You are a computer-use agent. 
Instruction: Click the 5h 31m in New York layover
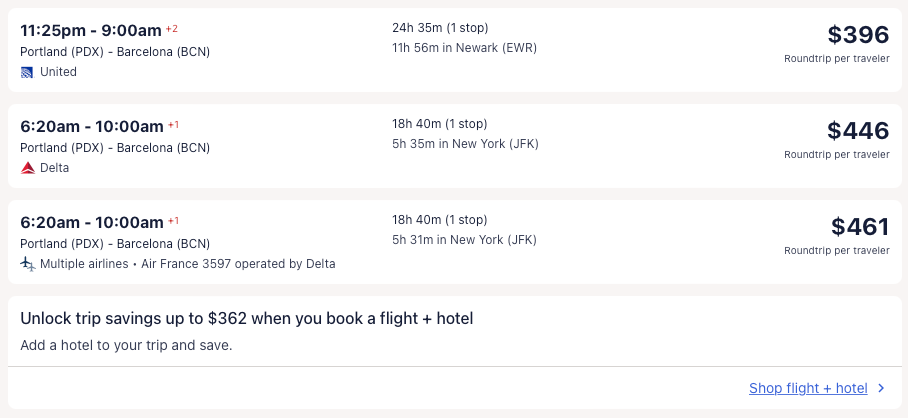464,240
